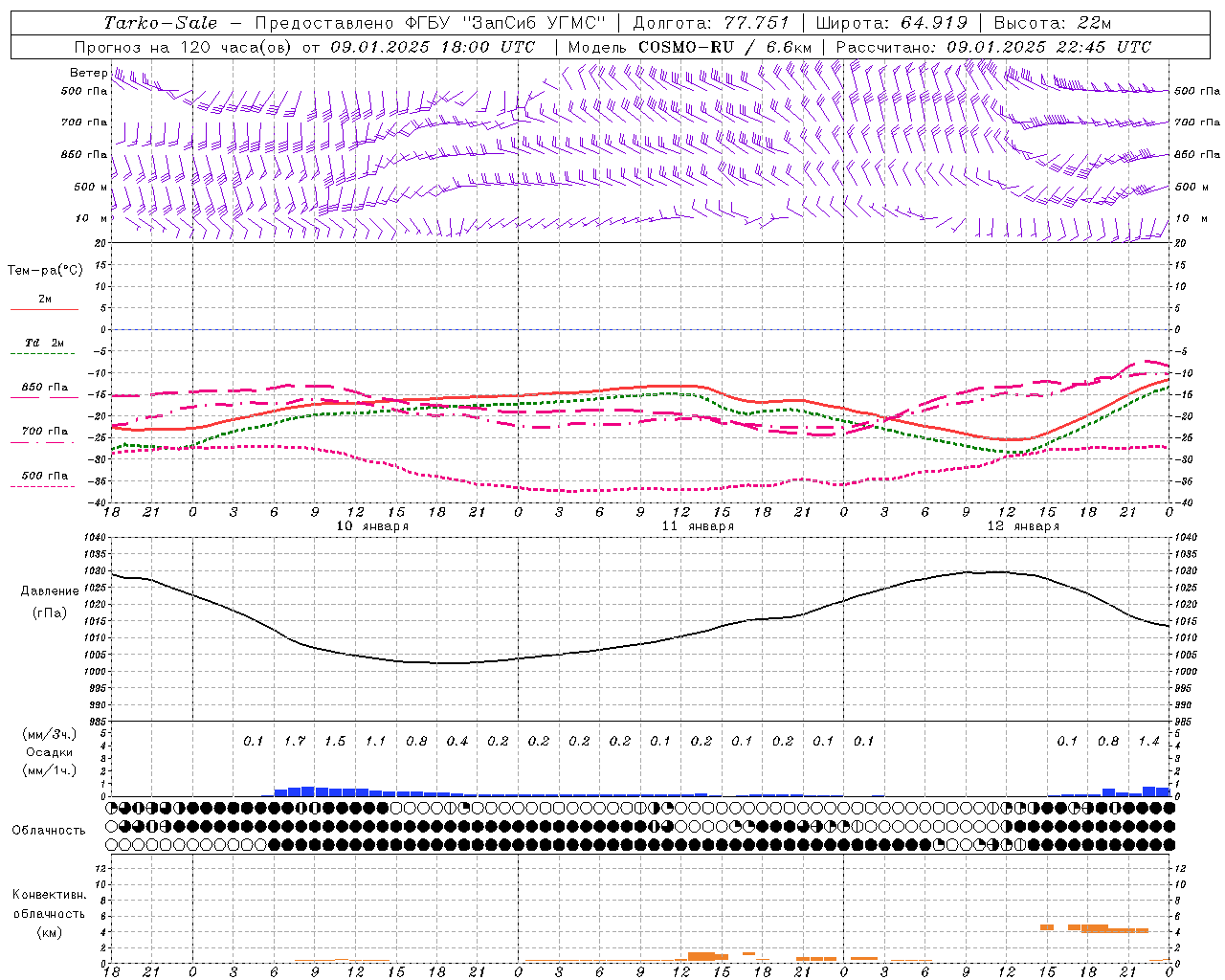Select the "(мм/3ч.)" unit label
The height and width of the screenshot is (980, 1225).
click(x=49, y=735)
